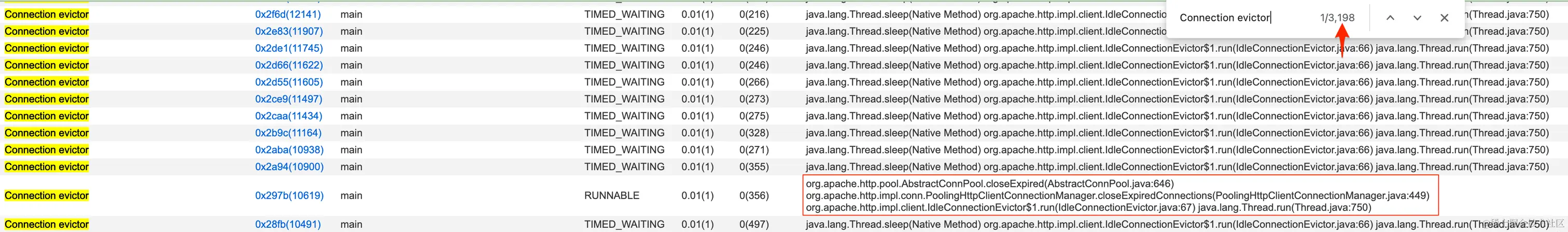Go to next search match arrow

(x=1417, y=18)
